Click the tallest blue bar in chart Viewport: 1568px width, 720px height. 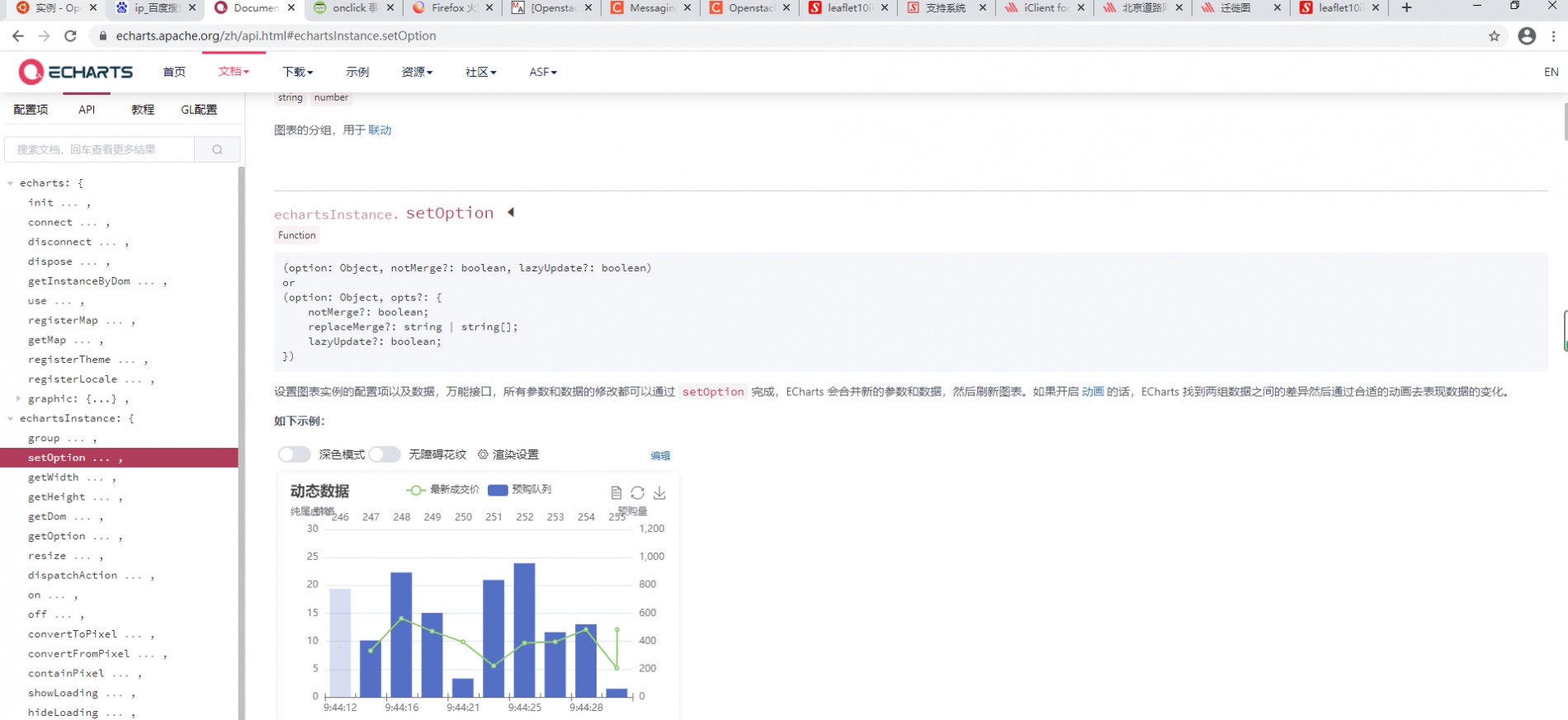click(x=524, y=630)
